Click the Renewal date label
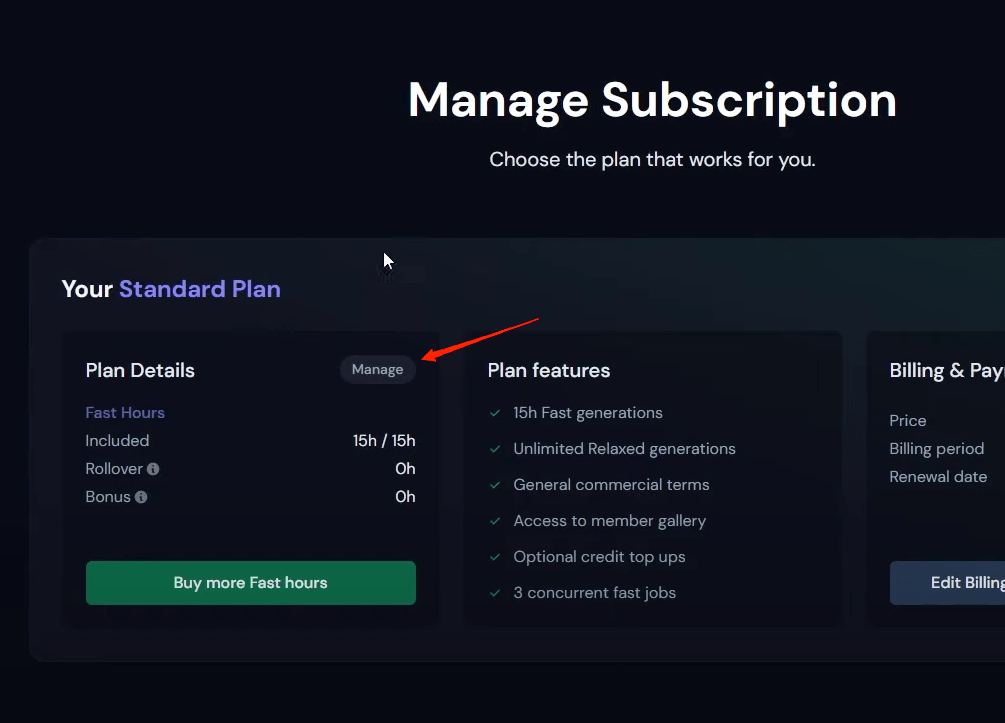 pyautogui.click(x=938, y=477)
